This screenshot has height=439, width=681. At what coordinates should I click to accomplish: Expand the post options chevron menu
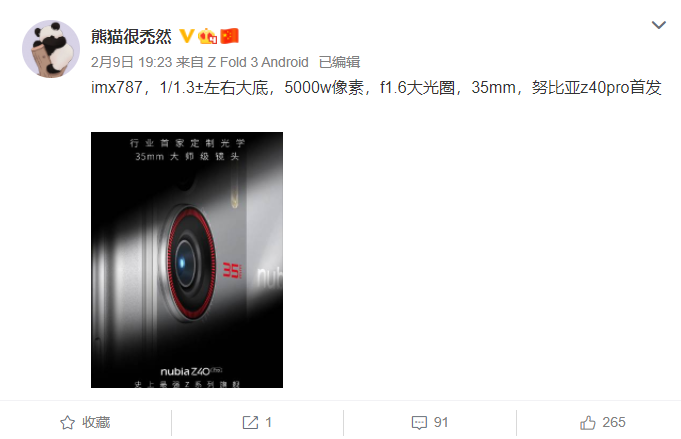coord(658,25)
